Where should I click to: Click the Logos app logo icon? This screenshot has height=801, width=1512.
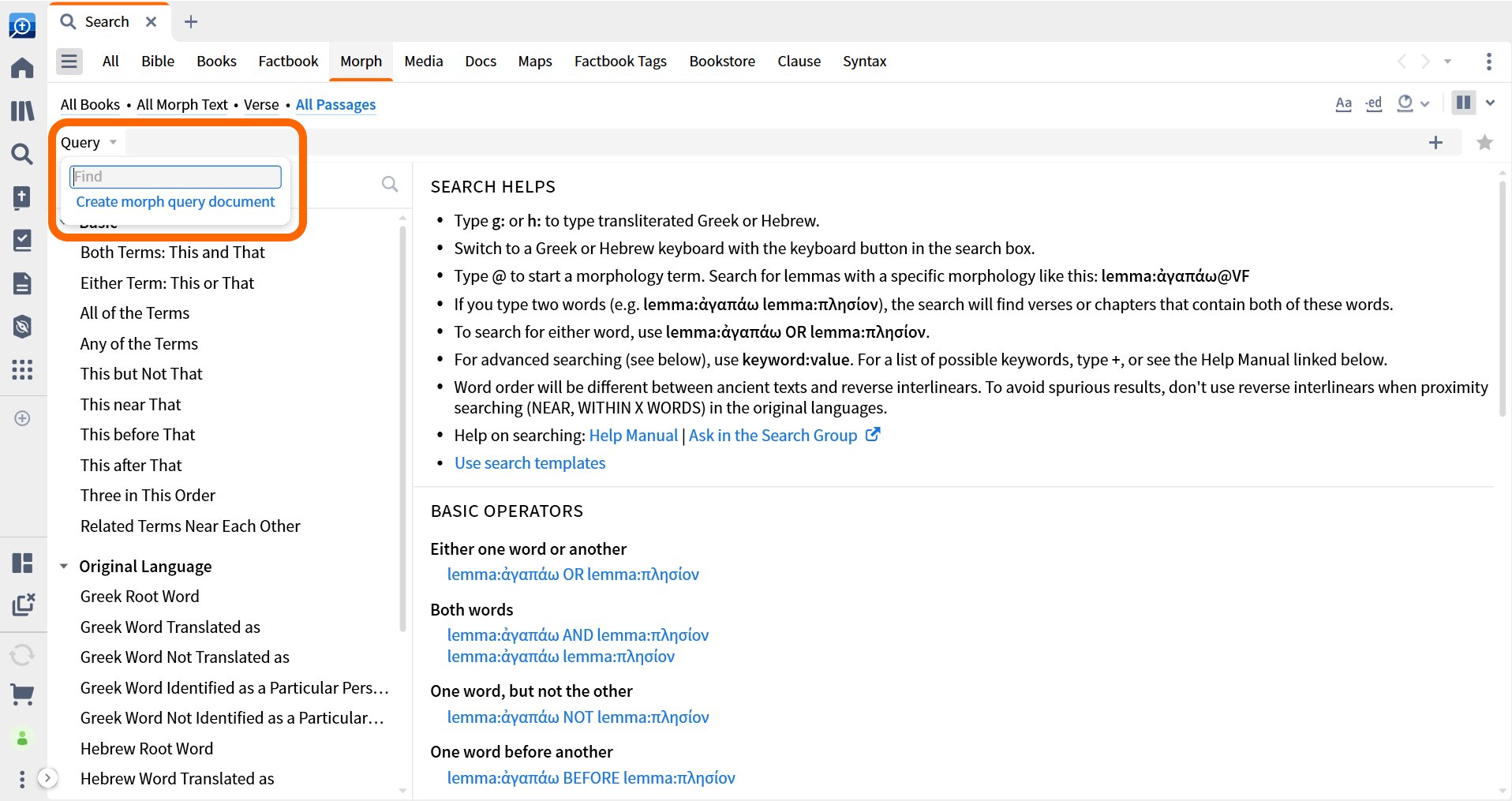(22, 26)
